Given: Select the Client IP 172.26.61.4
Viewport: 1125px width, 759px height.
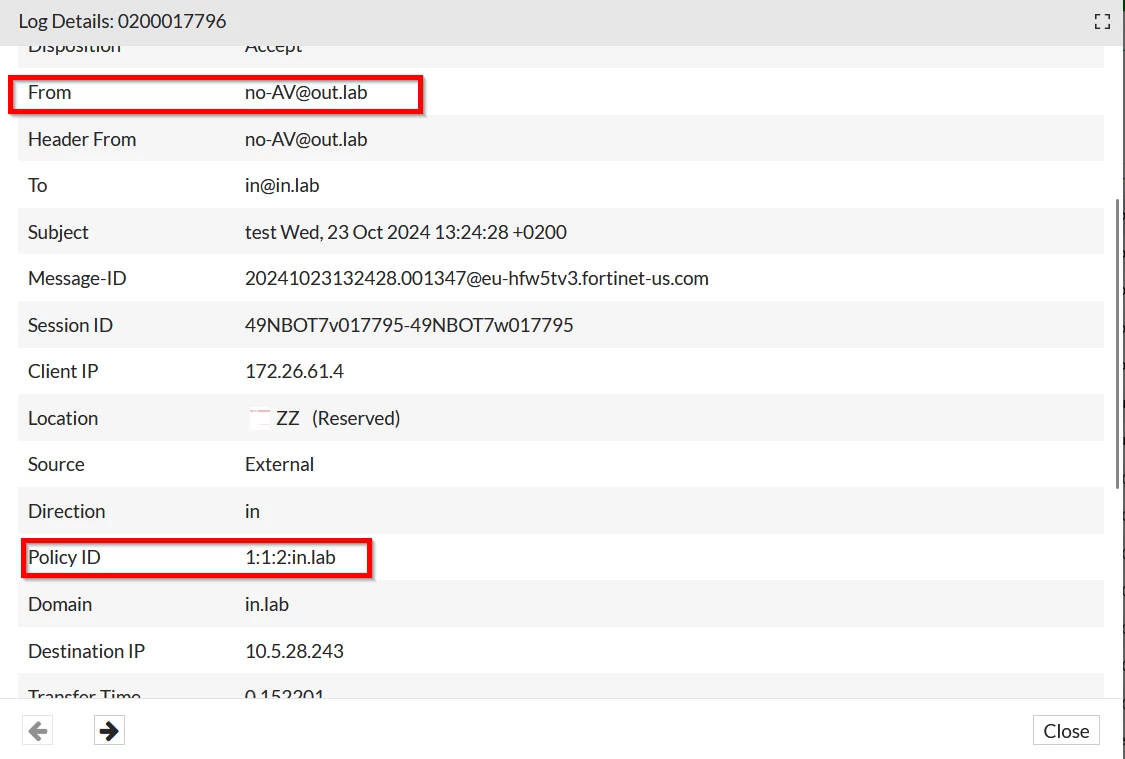Looking at the screenshot, I should pos(294,372).
